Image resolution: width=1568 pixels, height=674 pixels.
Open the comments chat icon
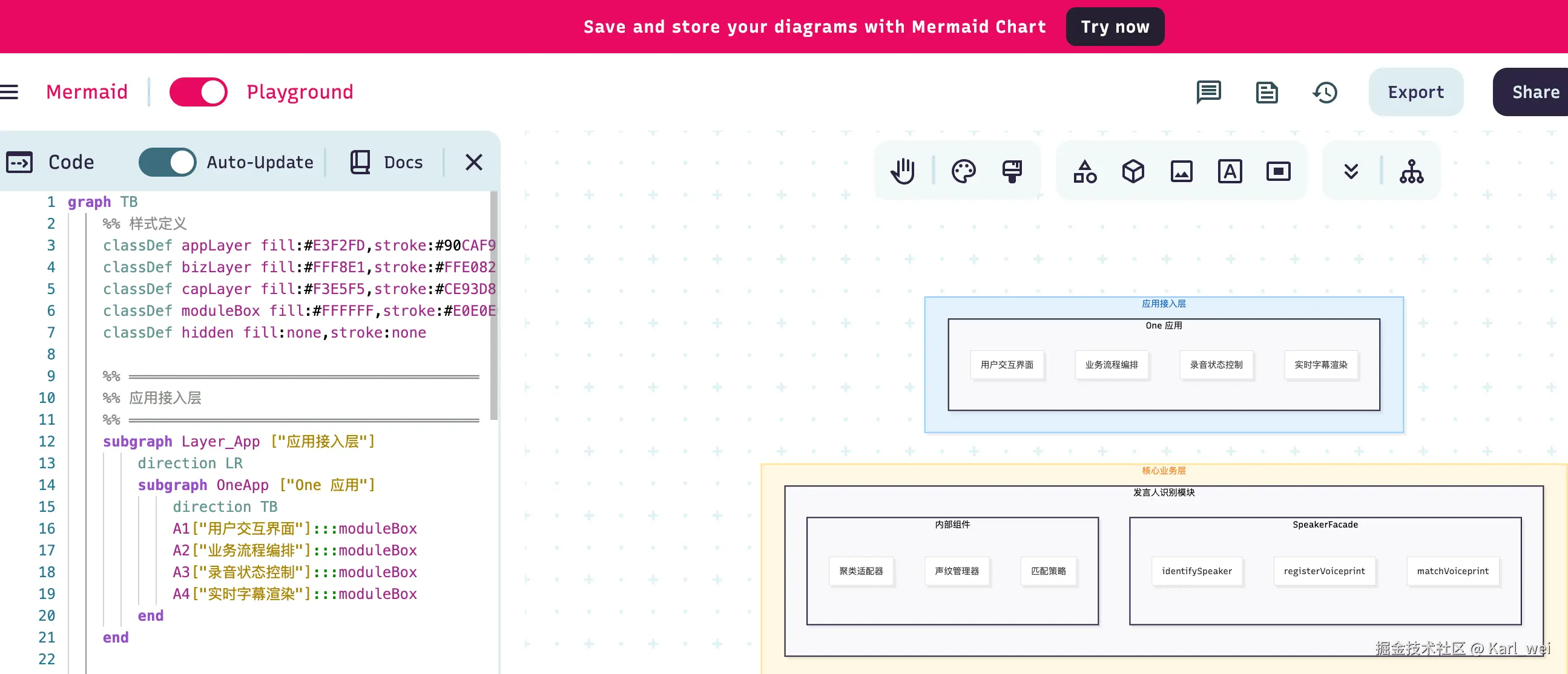1208,93
